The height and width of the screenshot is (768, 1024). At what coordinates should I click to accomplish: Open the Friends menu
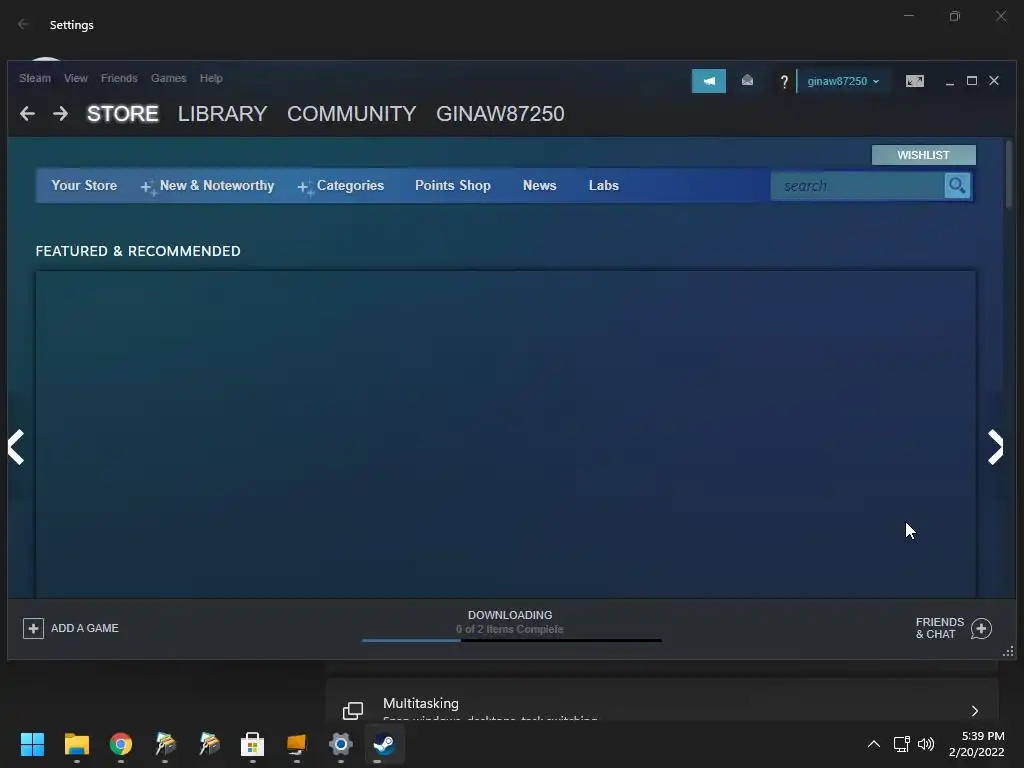coord(119,78)
